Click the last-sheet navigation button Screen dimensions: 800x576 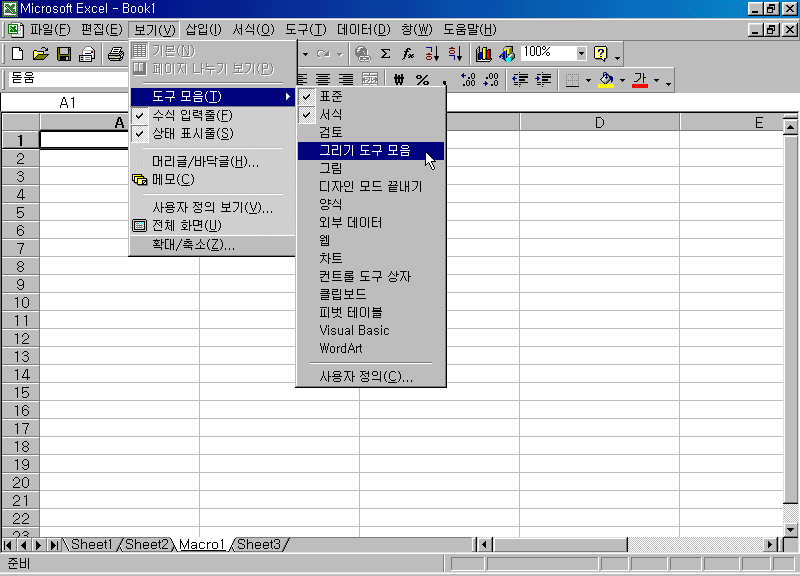[x=54, y=545]
